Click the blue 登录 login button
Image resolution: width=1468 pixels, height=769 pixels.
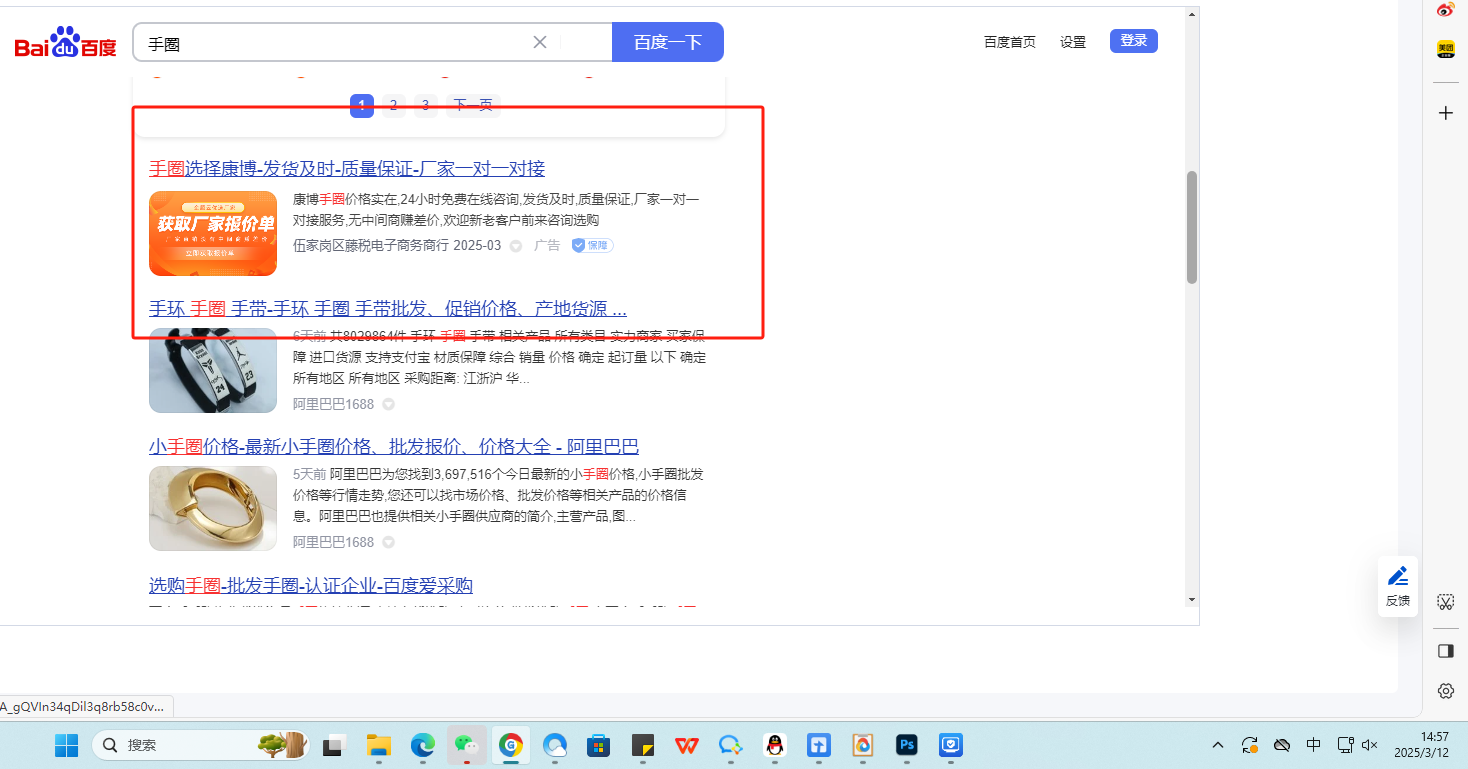pyautogui.click(x=1133, y=41)
